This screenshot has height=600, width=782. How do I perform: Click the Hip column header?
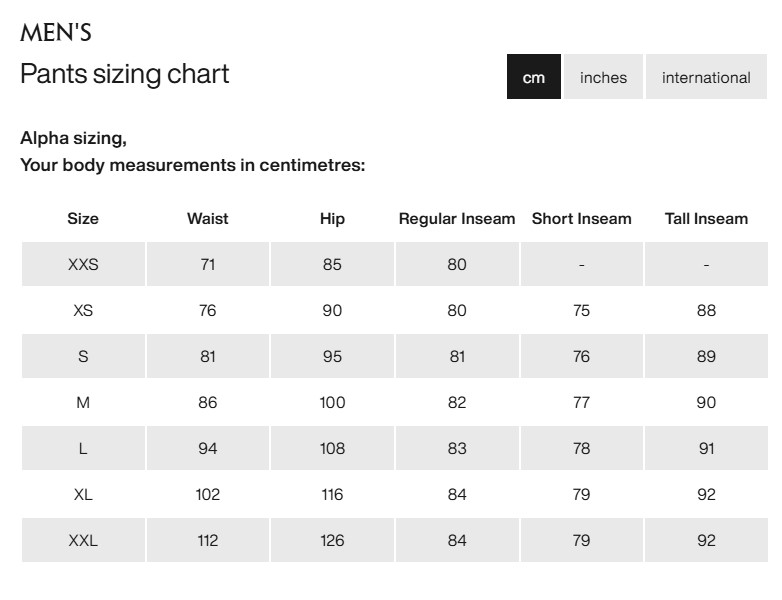tap(332, 219)
